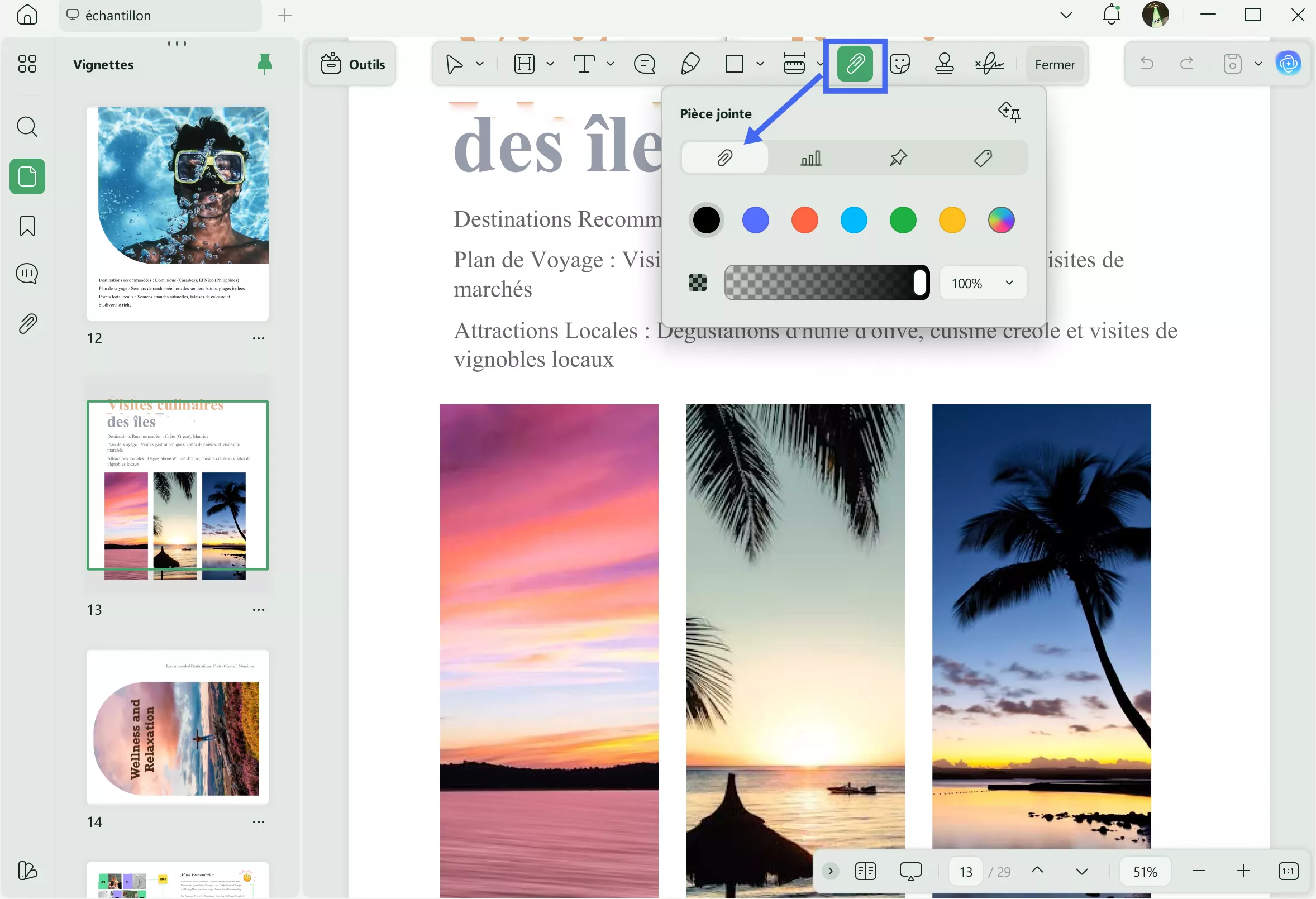Pick the orange-red color swatch

(x=804, y=220)
